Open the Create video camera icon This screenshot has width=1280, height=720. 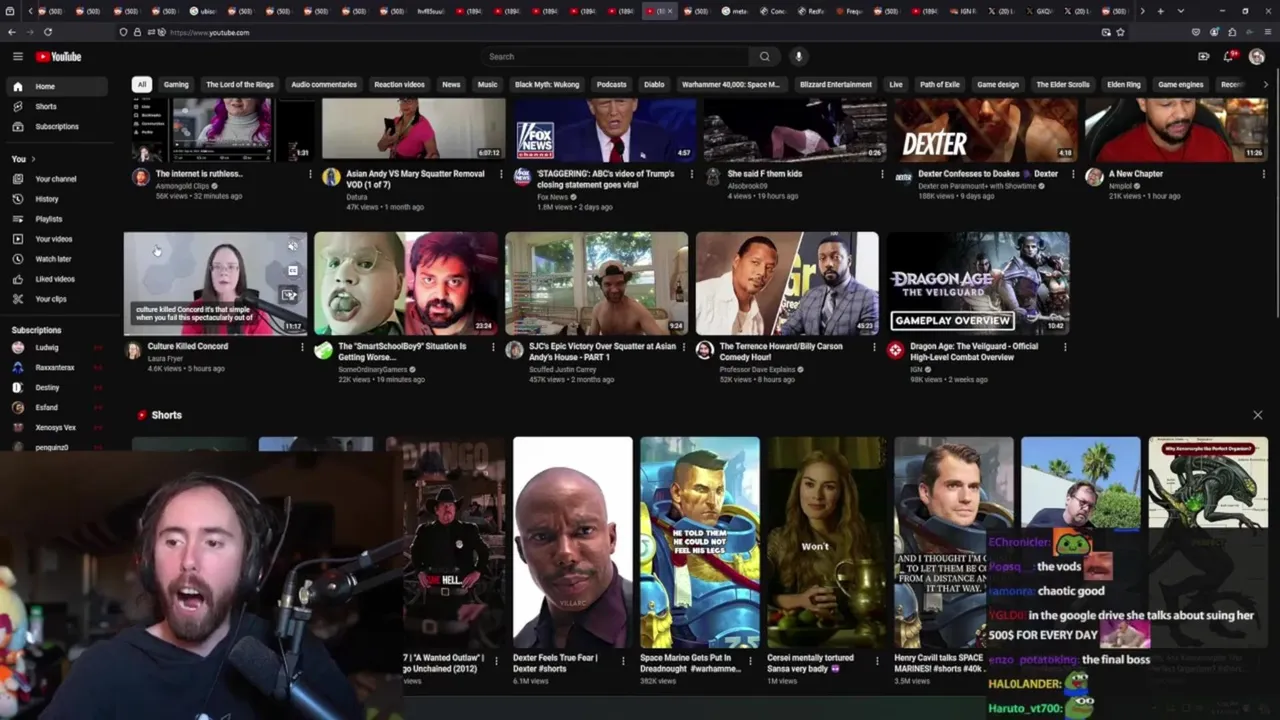pos(1203,57)
